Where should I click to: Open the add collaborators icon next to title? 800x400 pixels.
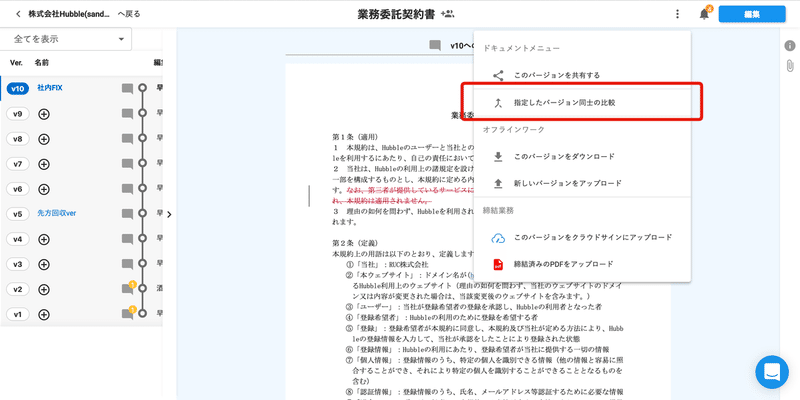point(447,14)
